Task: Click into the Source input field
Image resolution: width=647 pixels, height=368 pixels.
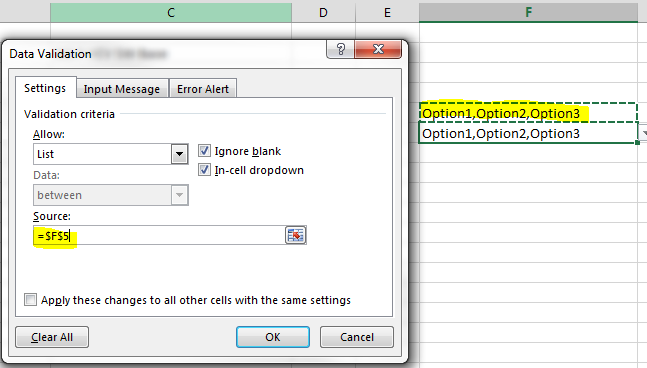Action: tap(159, 236)
